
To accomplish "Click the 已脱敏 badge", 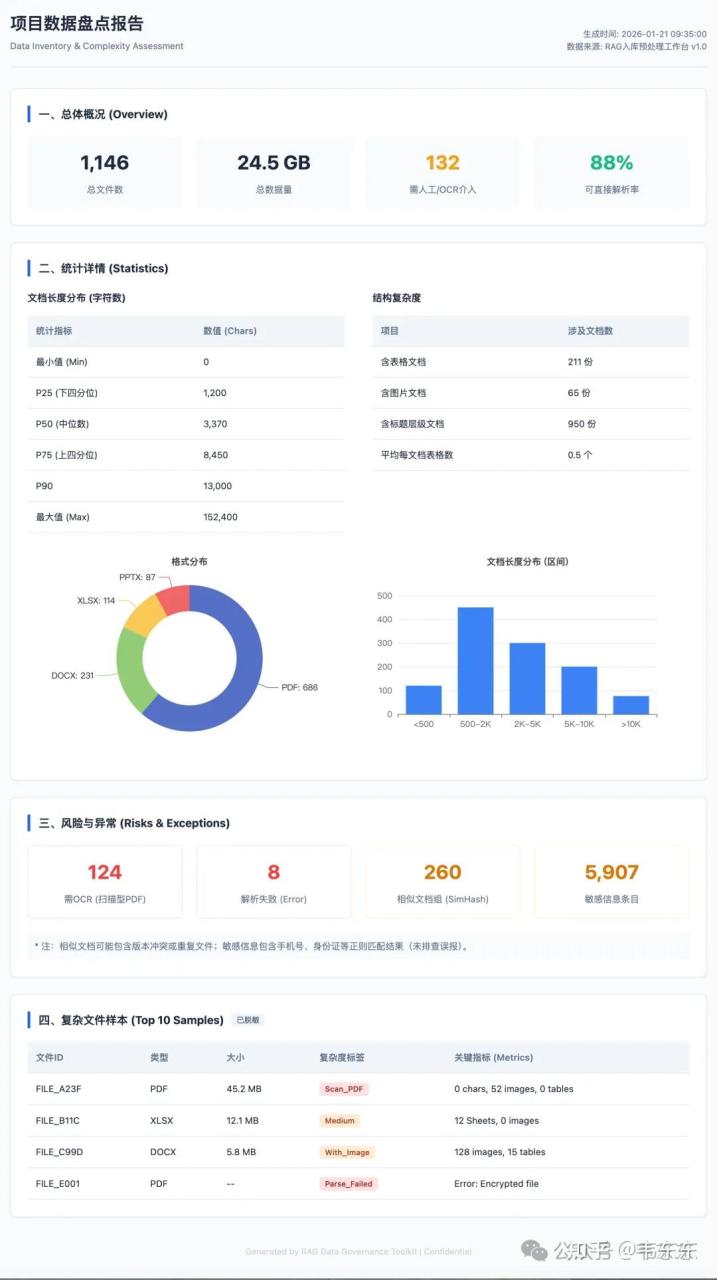I will point(248,1020).
